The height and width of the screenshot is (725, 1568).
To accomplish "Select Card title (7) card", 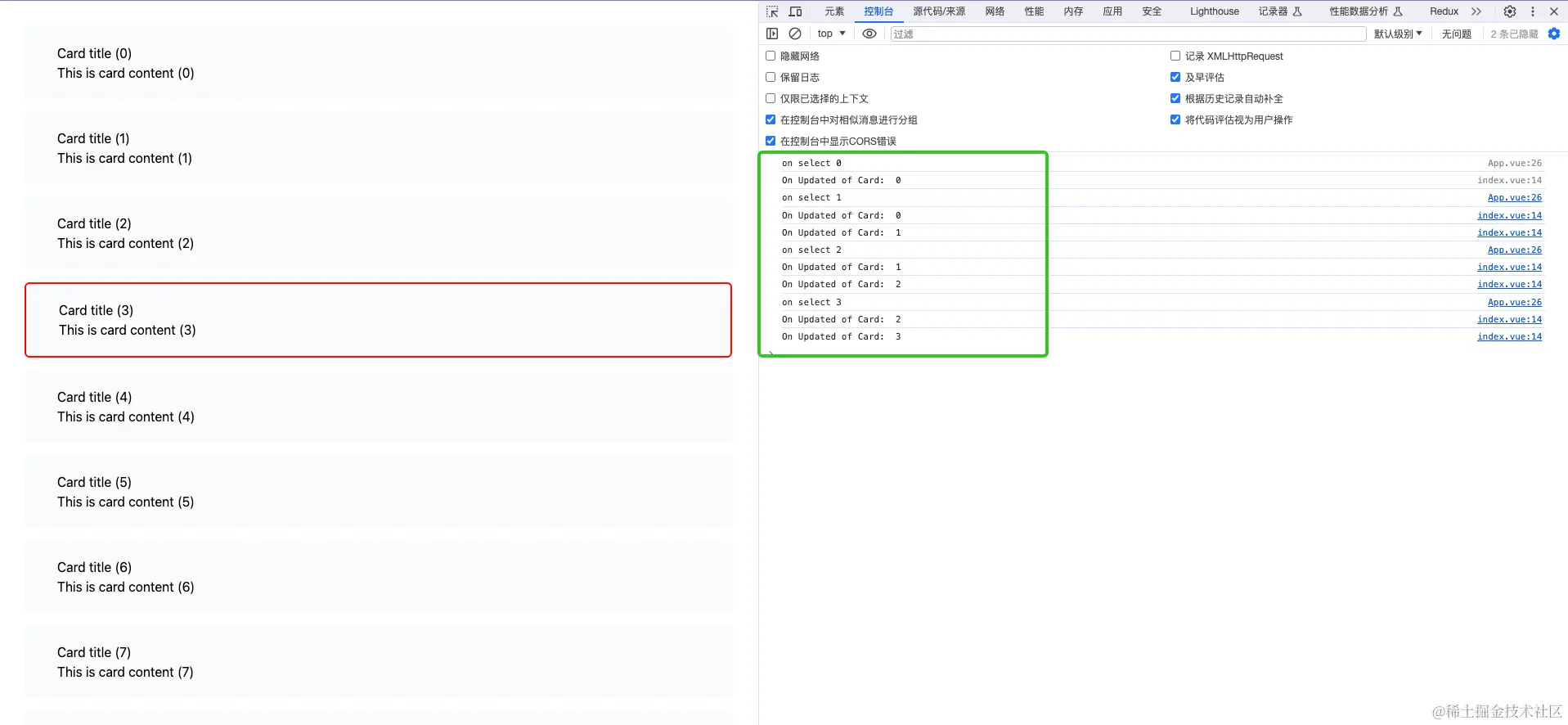I will pyautogui.click(x=378, y=662).
